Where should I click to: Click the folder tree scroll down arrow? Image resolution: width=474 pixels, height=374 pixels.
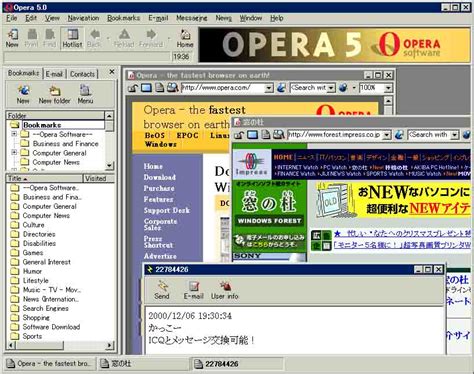(109, 165)
